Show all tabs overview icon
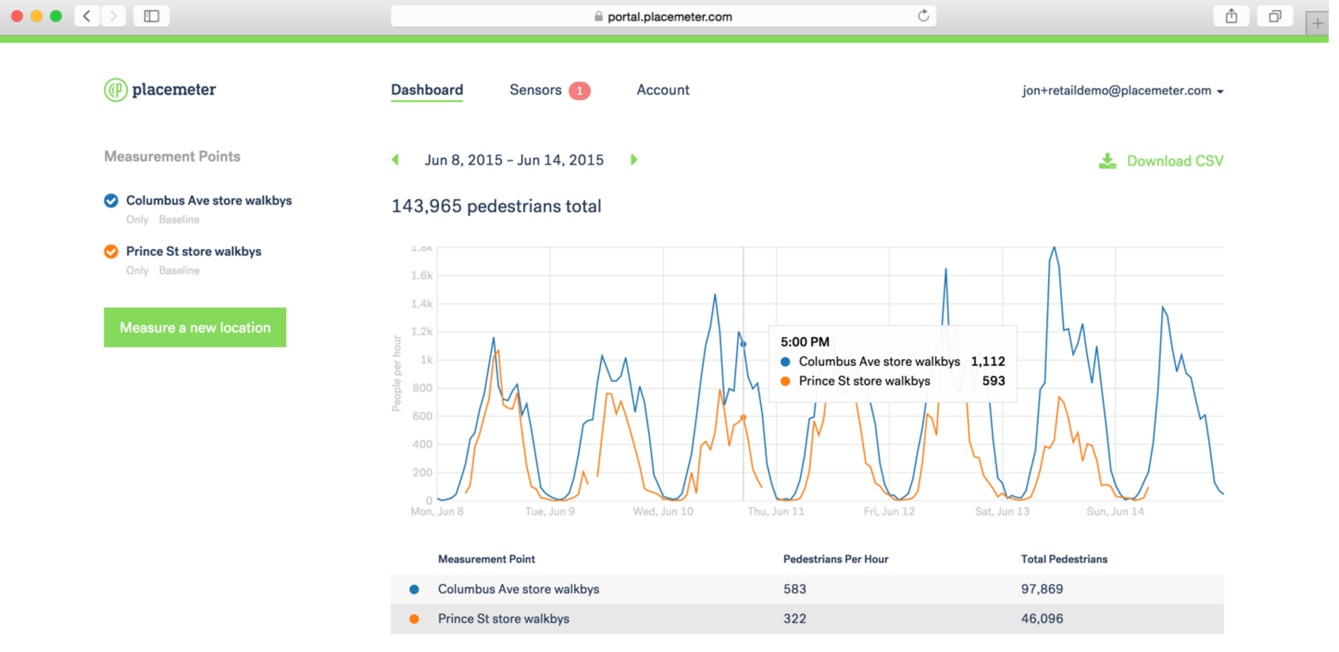Screen dimensions: 1339x652 (x=1275, y=16)
